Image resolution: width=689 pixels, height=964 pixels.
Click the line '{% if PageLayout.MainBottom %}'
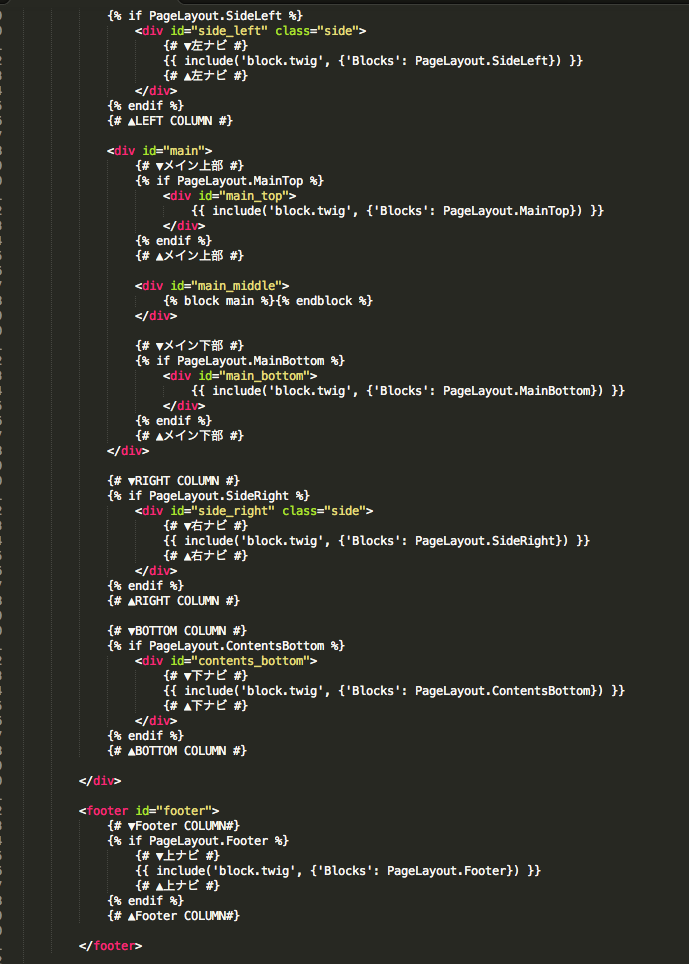click(x=240, y=361)
